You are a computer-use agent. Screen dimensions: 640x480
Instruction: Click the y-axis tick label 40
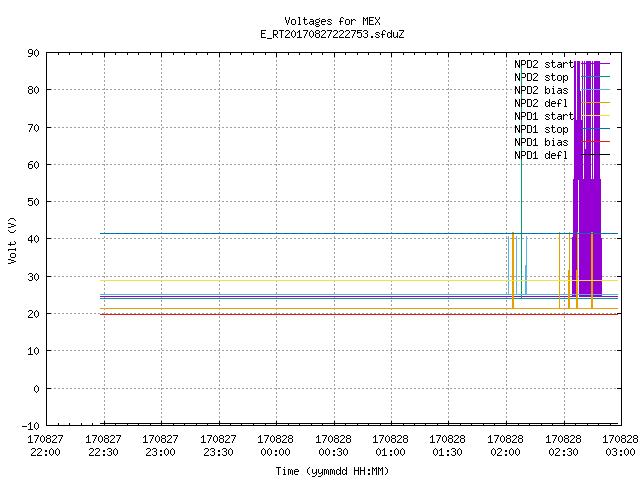(x=34, y=239)
